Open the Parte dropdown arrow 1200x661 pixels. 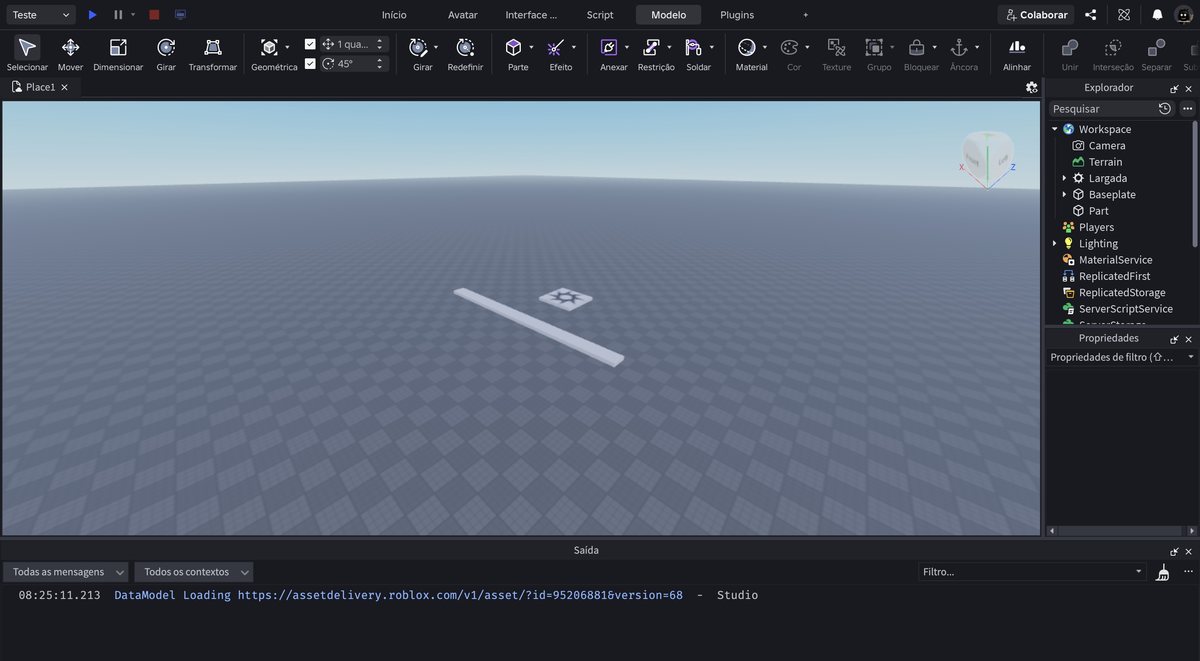(531, 47)
